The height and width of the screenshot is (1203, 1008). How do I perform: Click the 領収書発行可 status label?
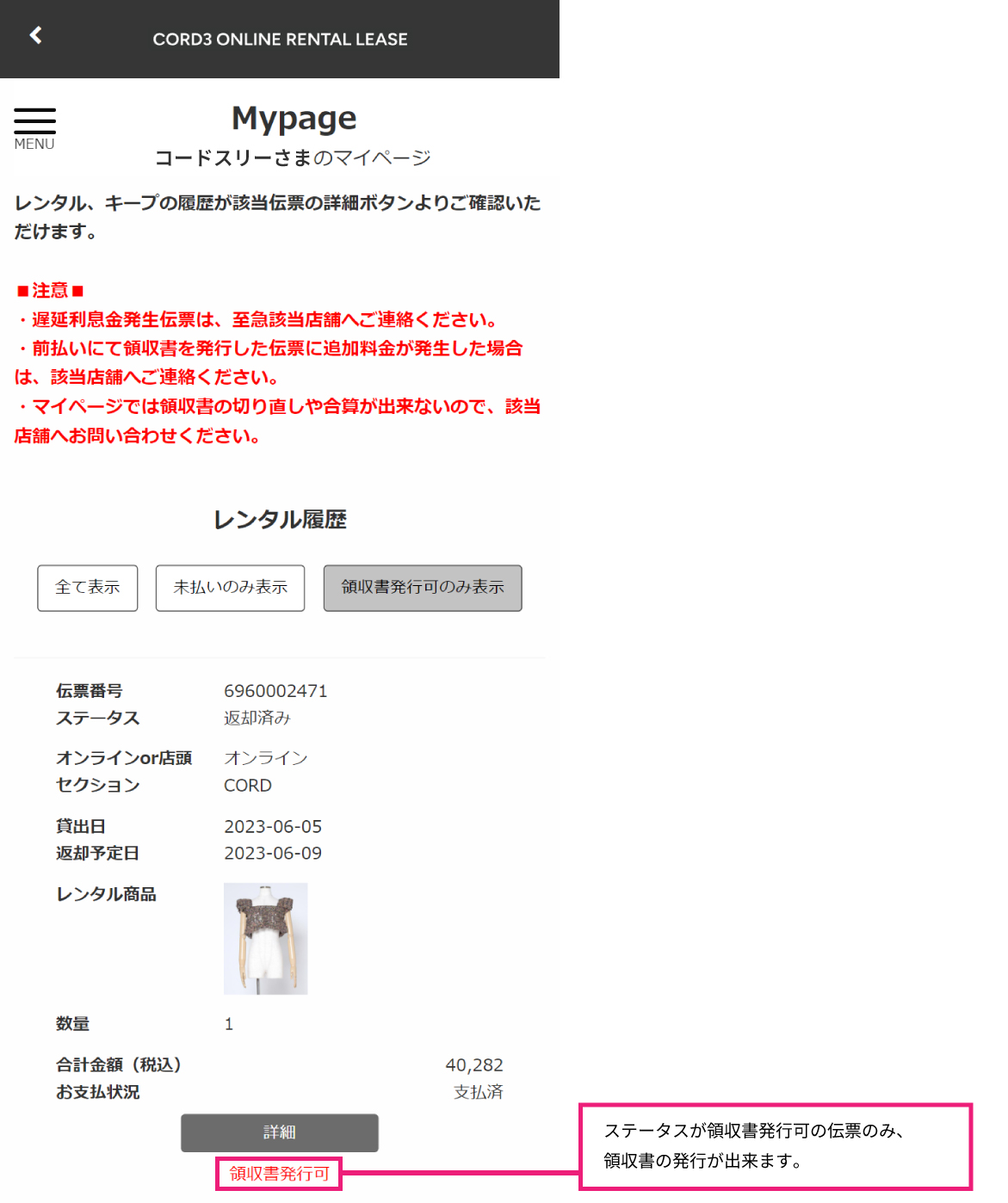coord(279,1174)
